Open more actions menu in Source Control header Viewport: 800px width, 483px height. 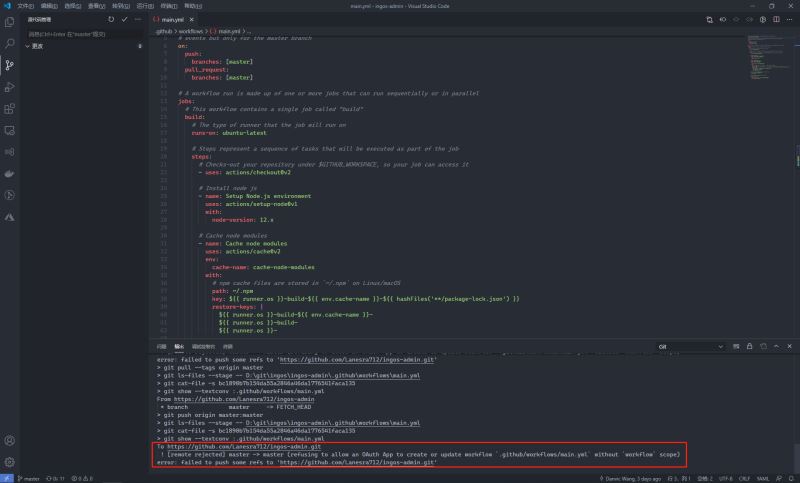(x=137, y=19)
